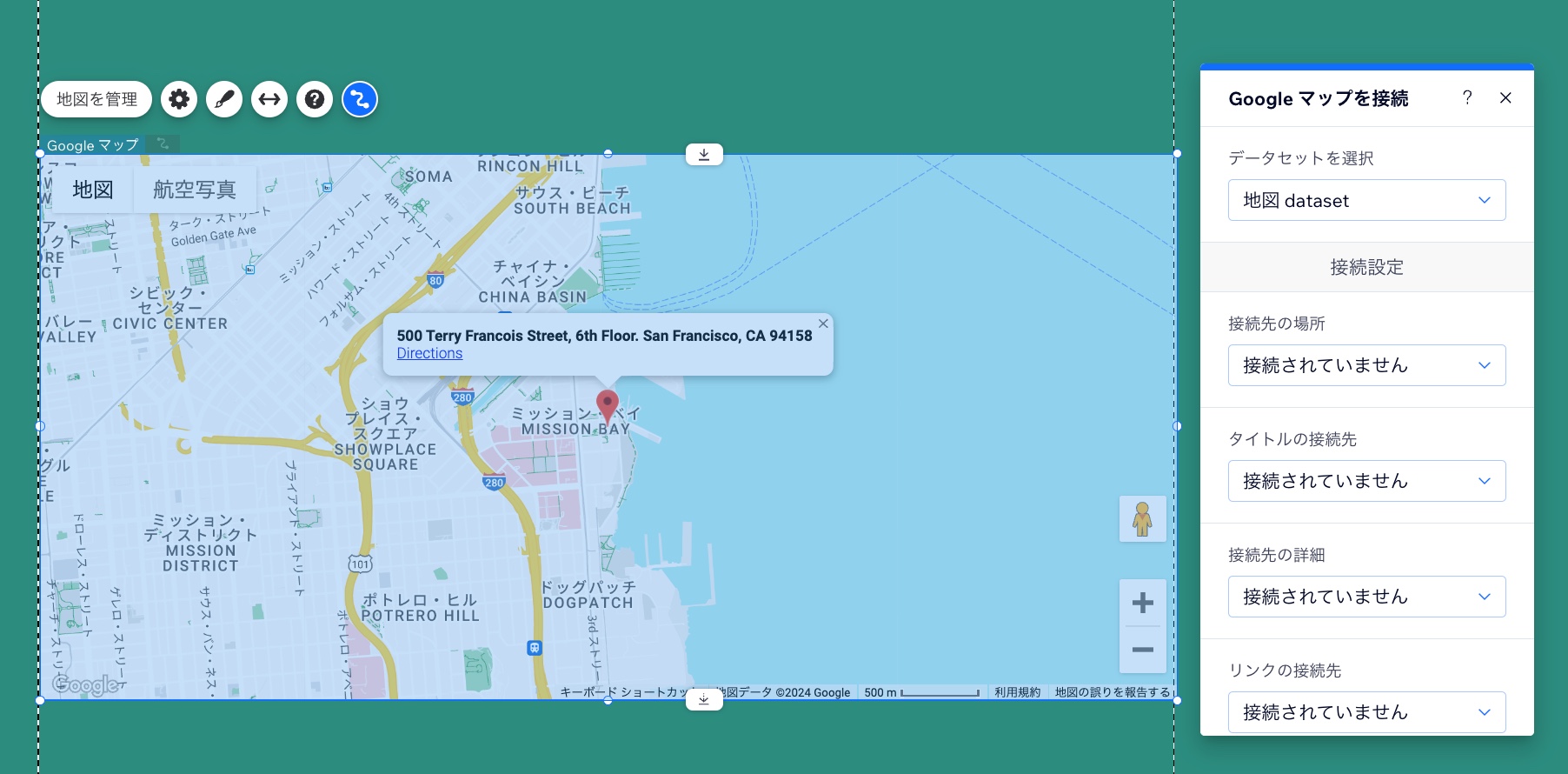This screenshot has width=1568, height=774.
Task: Open the 接続先の詳細 dropdown
Action: click(x=1366, y=597)
